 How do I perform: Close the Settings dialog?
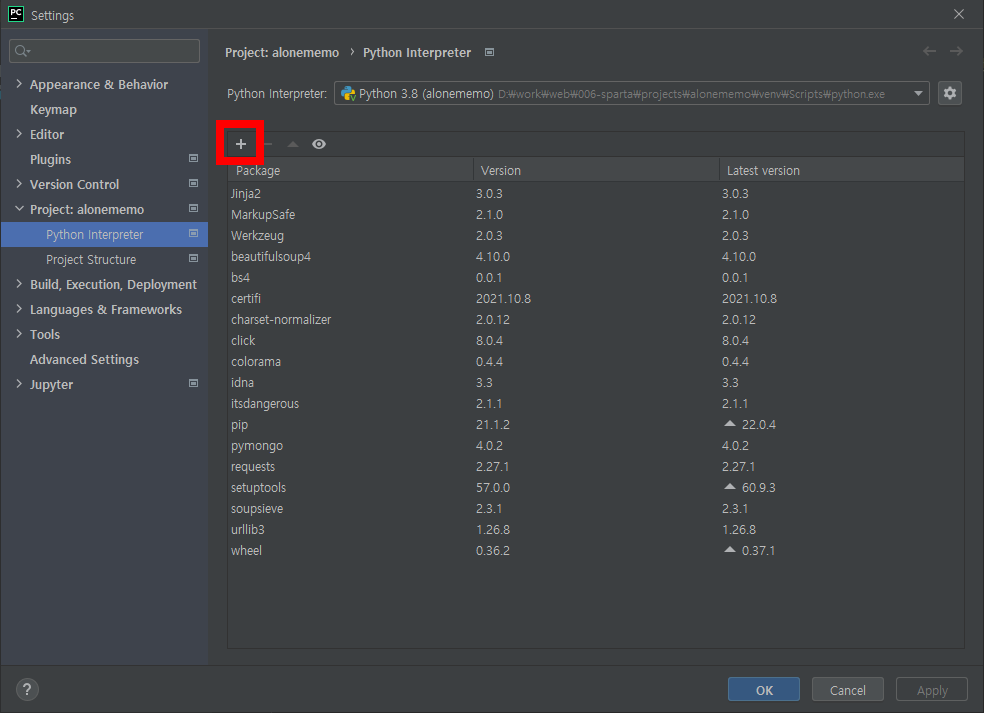[959, 14]
